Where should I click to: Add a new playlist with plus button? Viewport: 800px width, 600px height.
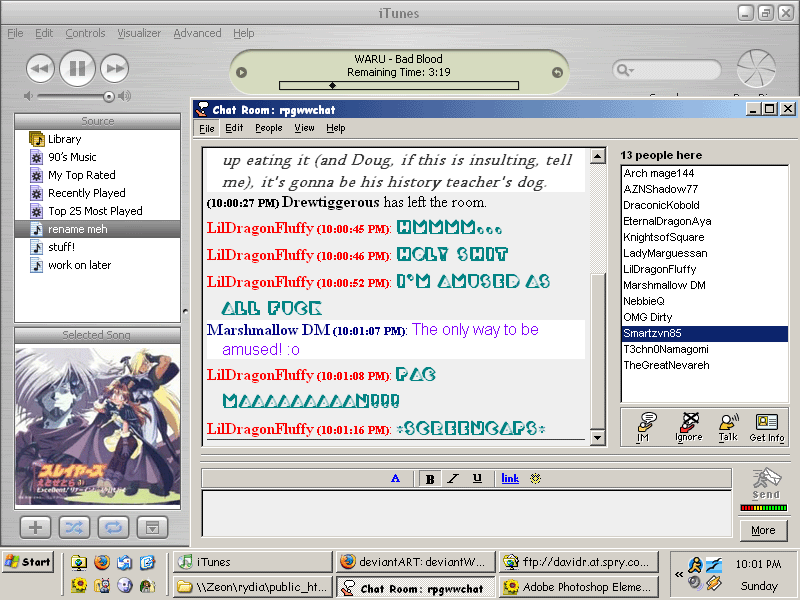(35, 527)
